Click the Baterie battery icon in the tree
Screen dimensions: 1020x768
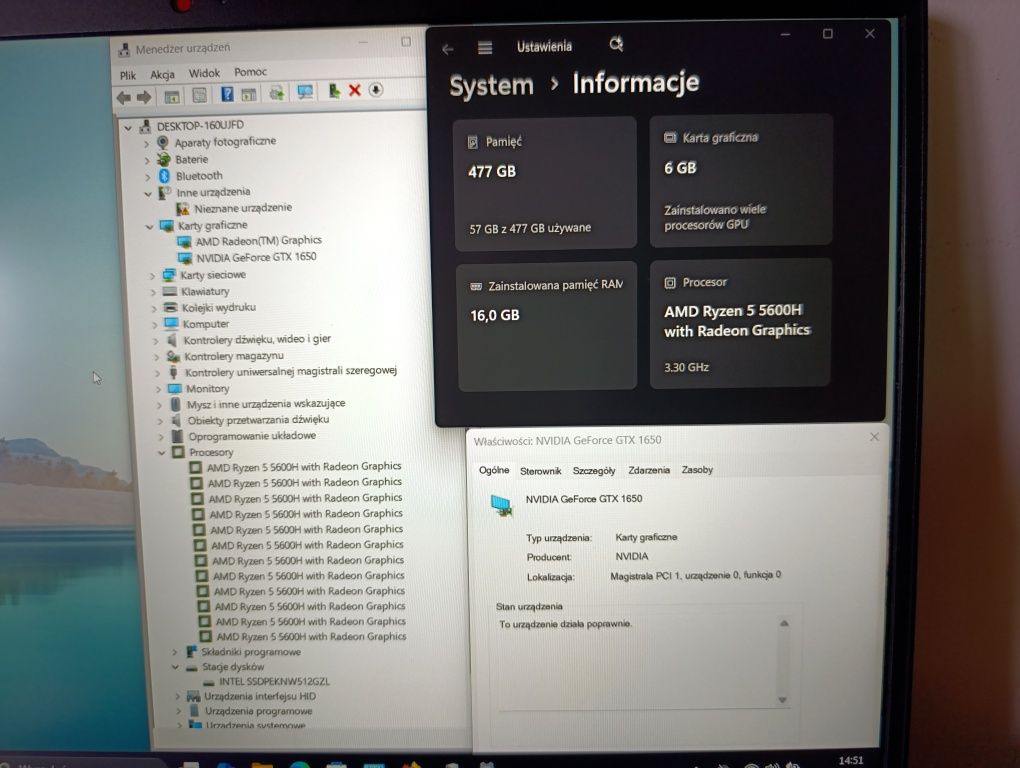pyautogui.click(x=164, y=159)
